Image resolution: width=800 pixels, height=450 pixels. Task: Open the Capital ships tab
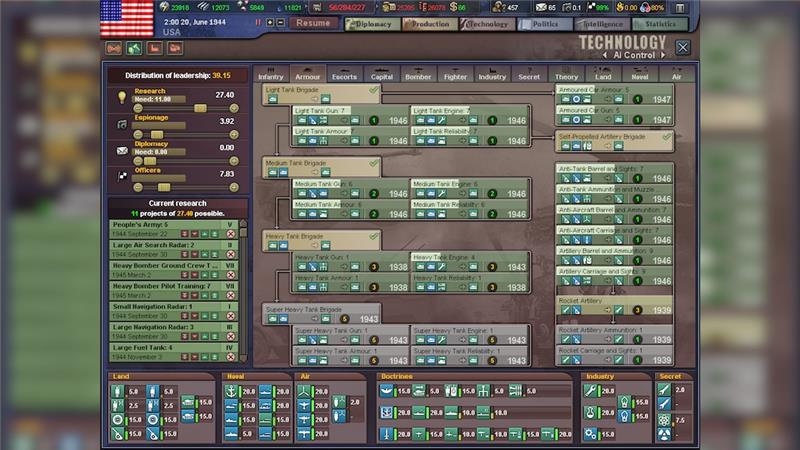pos(382,73)
